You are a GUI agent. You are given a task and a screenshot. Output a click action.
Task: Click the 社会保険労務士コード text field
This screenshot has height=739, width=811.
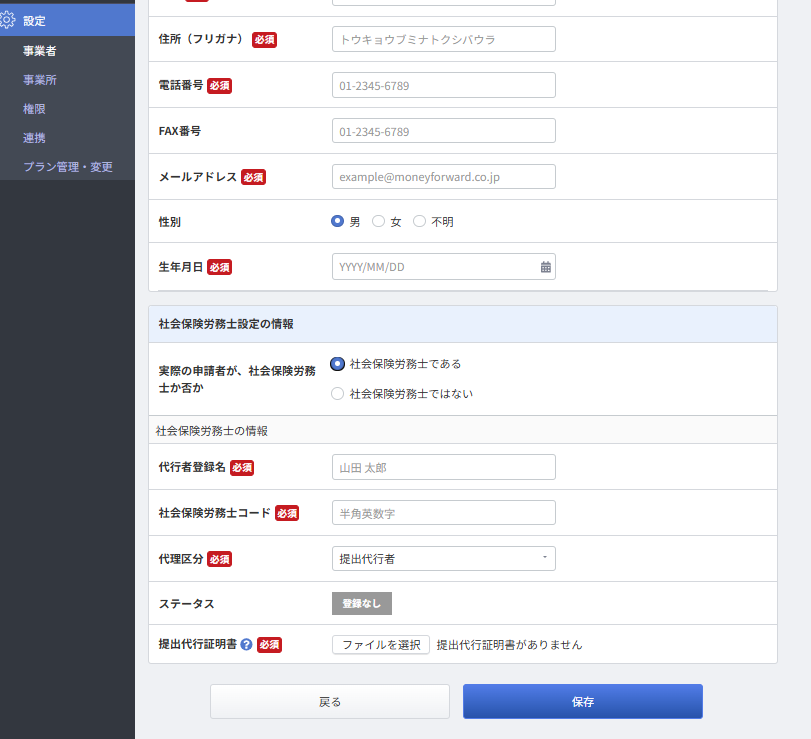443,513
